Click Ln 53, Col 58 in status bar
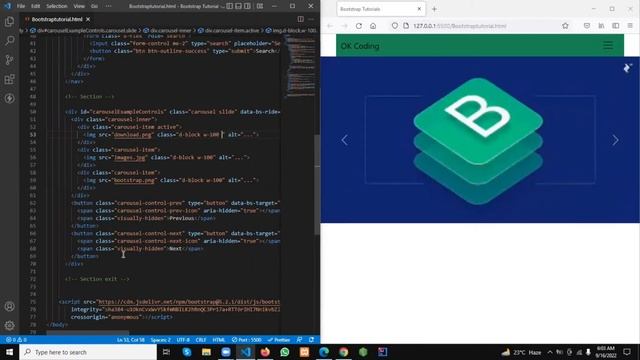Image resolution: width=640 pixels, height=360 pixels. point(131,340)
